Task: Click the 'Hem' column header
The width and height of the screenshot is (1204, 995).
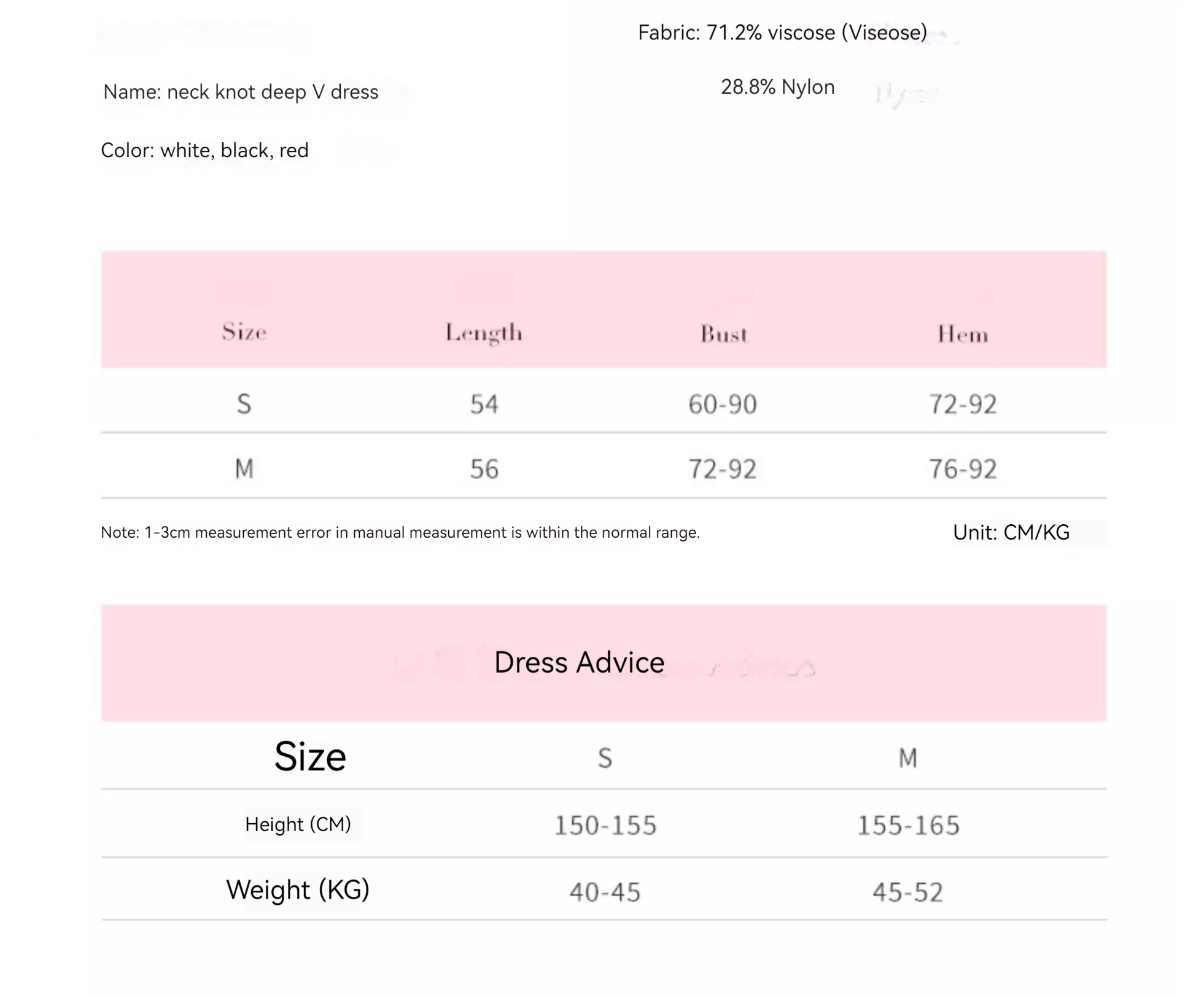Action: click(963, 335)
